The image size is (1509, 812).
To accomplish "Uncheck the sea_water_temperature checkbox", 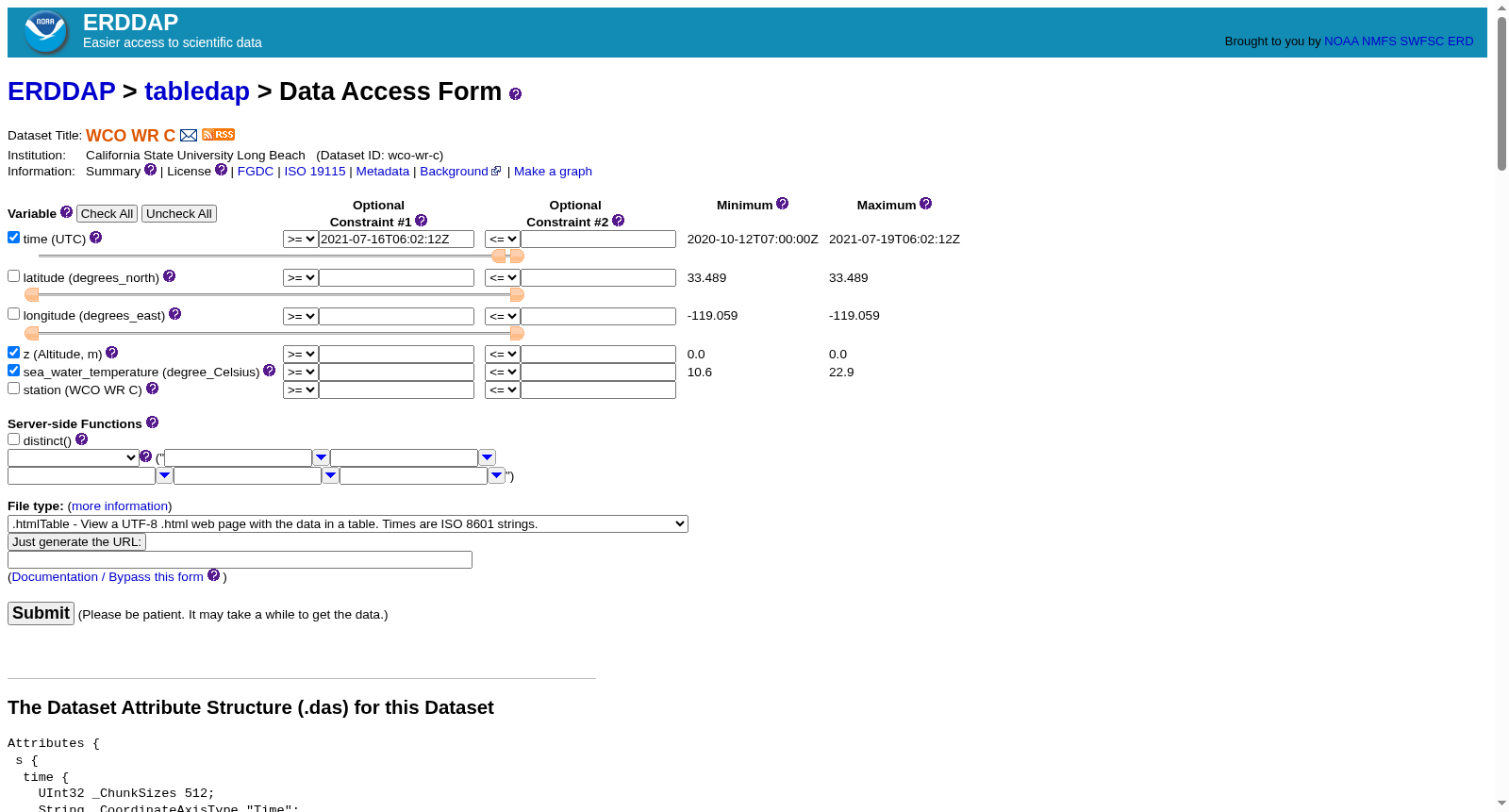I will tap(13, 371).
